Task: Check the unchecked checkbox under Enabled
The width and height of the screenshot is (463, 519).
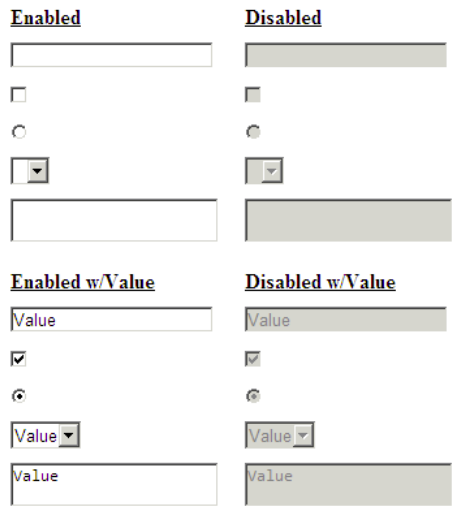Action: (x=19, y=95)
